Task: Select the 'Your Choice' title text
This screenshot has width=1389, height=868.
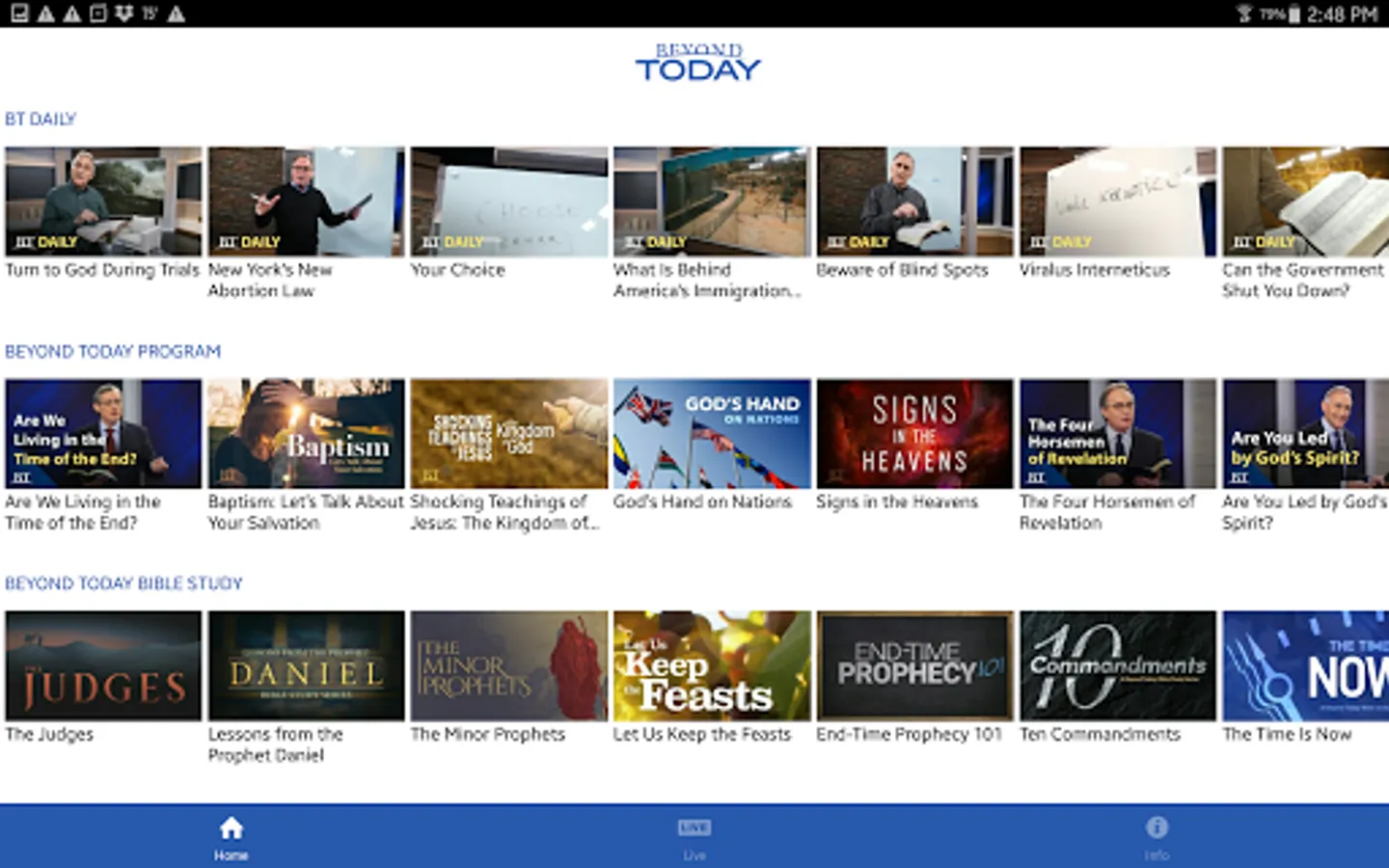Action: click(458, 270)
